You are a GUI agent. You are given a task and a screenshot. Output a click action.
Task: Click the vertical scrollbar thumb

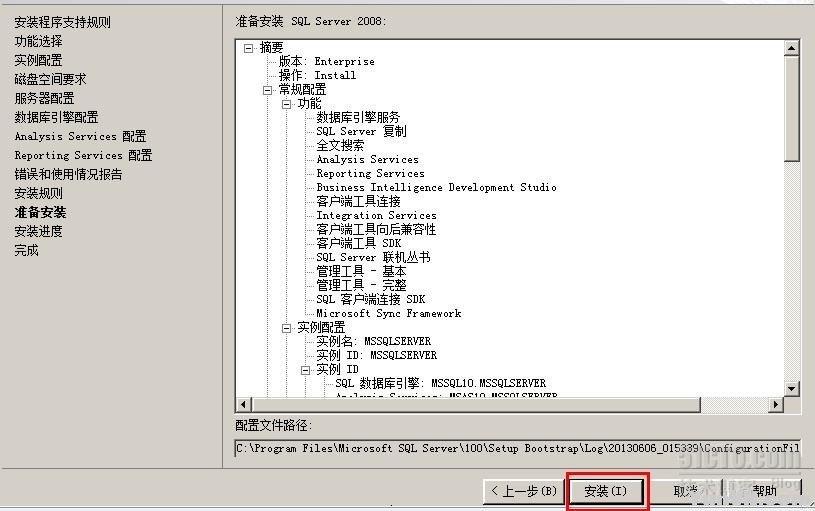pyautogui.click(x=792, y=109)
